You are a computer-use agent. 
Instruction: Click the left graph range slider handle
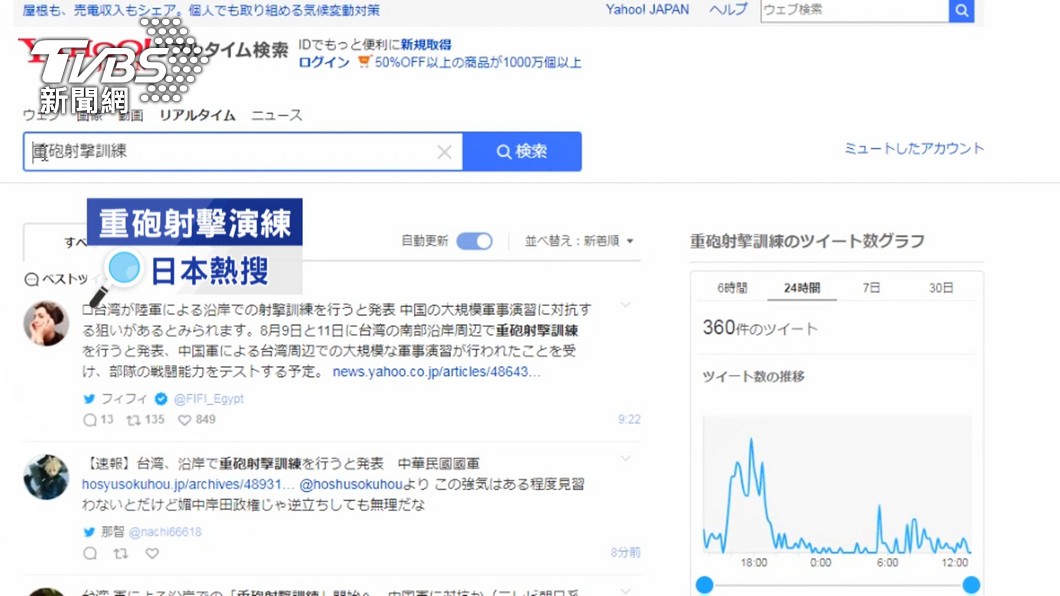704,585
